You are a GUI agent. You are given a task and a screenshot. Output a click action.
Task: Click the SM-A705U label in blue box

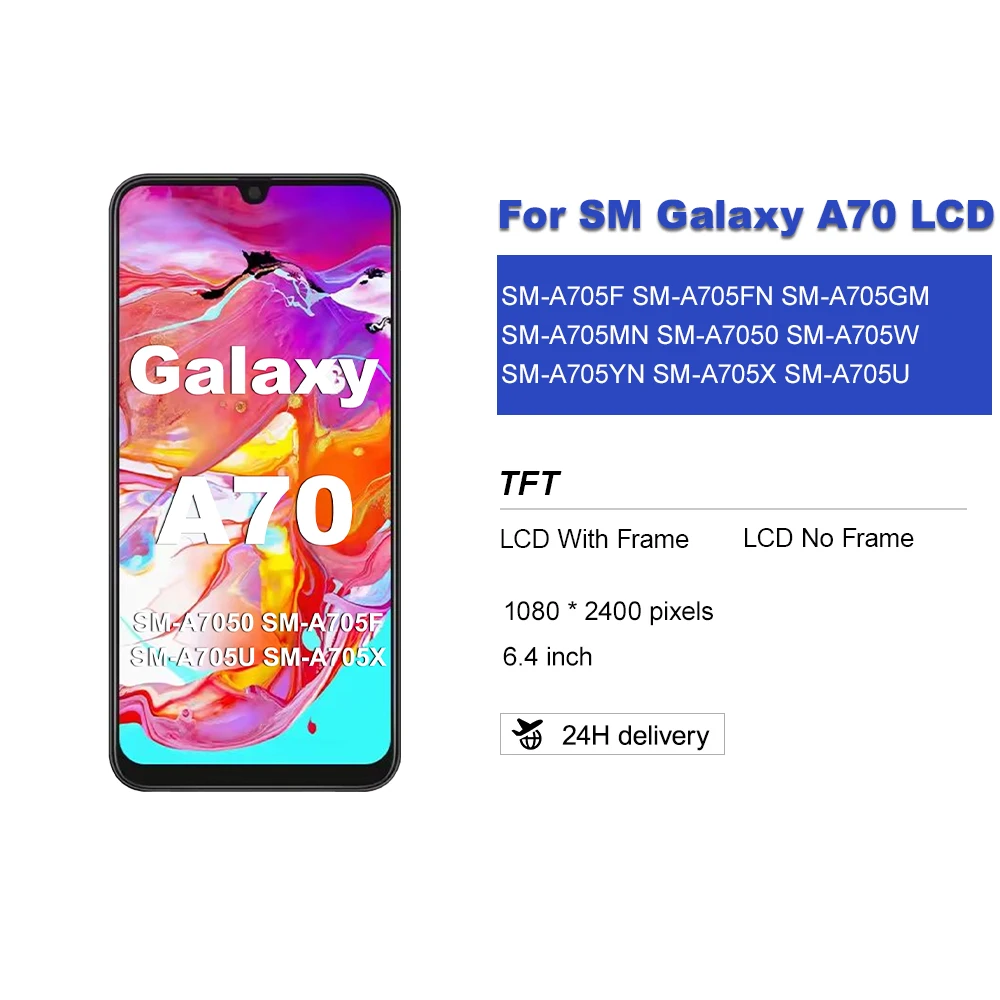coord(847,374)
